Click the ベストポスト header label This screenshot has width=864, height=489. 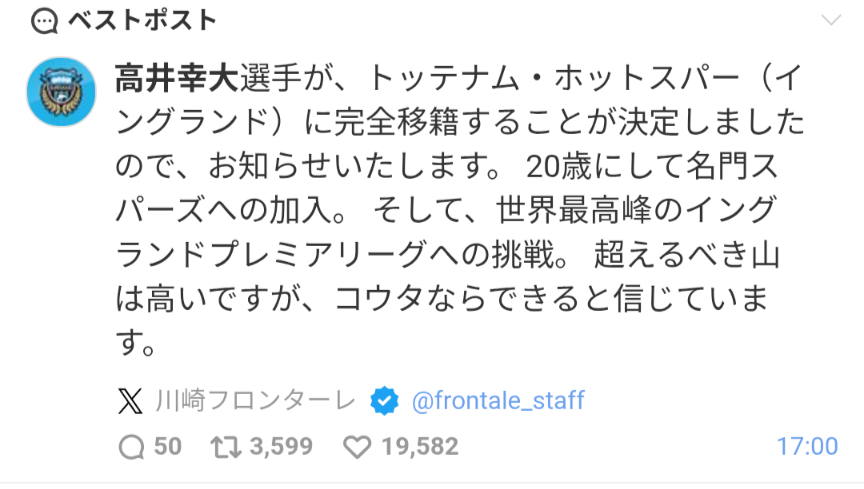142,21
